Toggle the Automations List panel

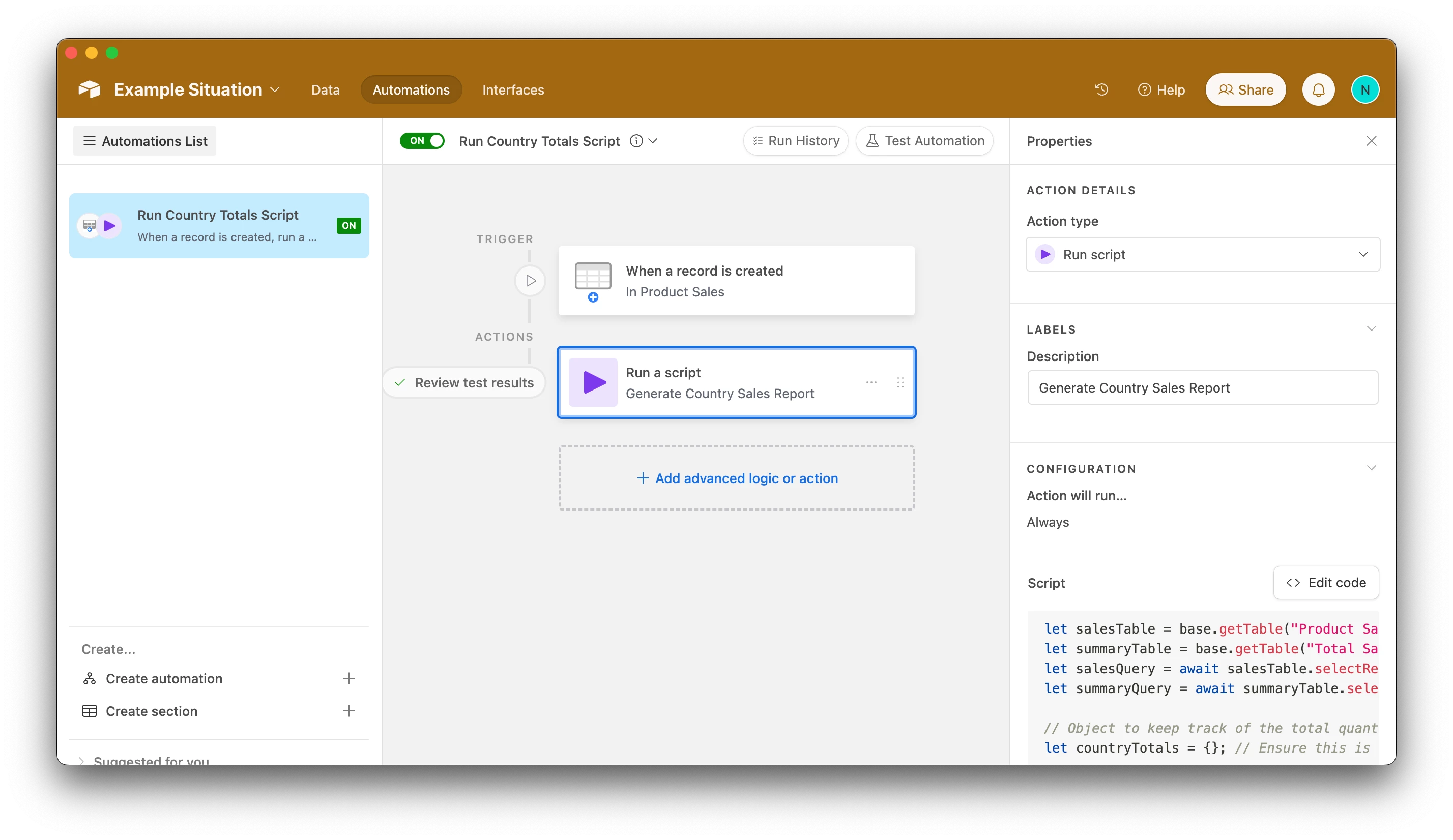[x=144, y=141]
